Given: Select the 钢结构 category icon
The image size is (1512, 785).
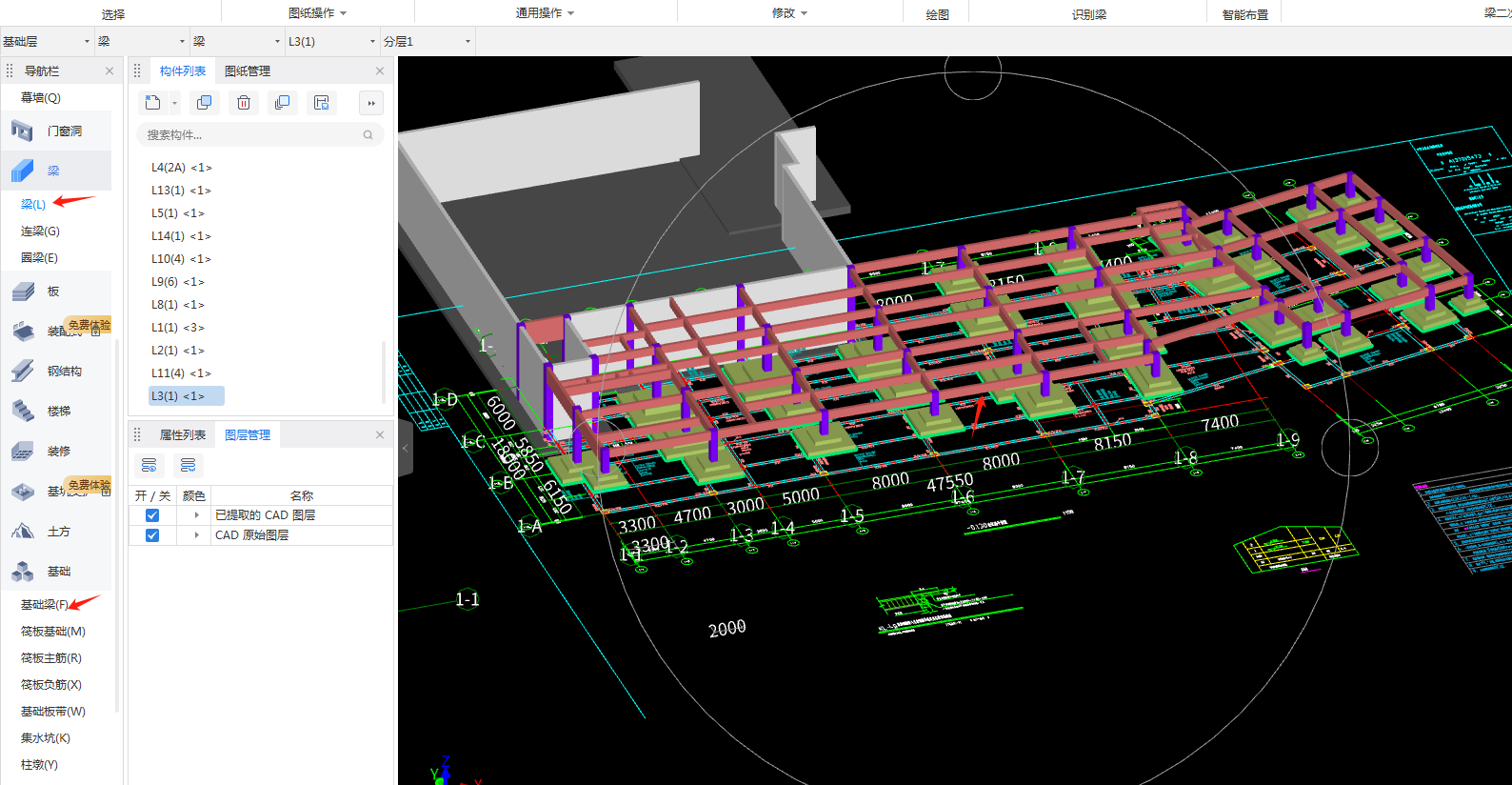Looking at the screenshot, I should [x=23, y=371].
